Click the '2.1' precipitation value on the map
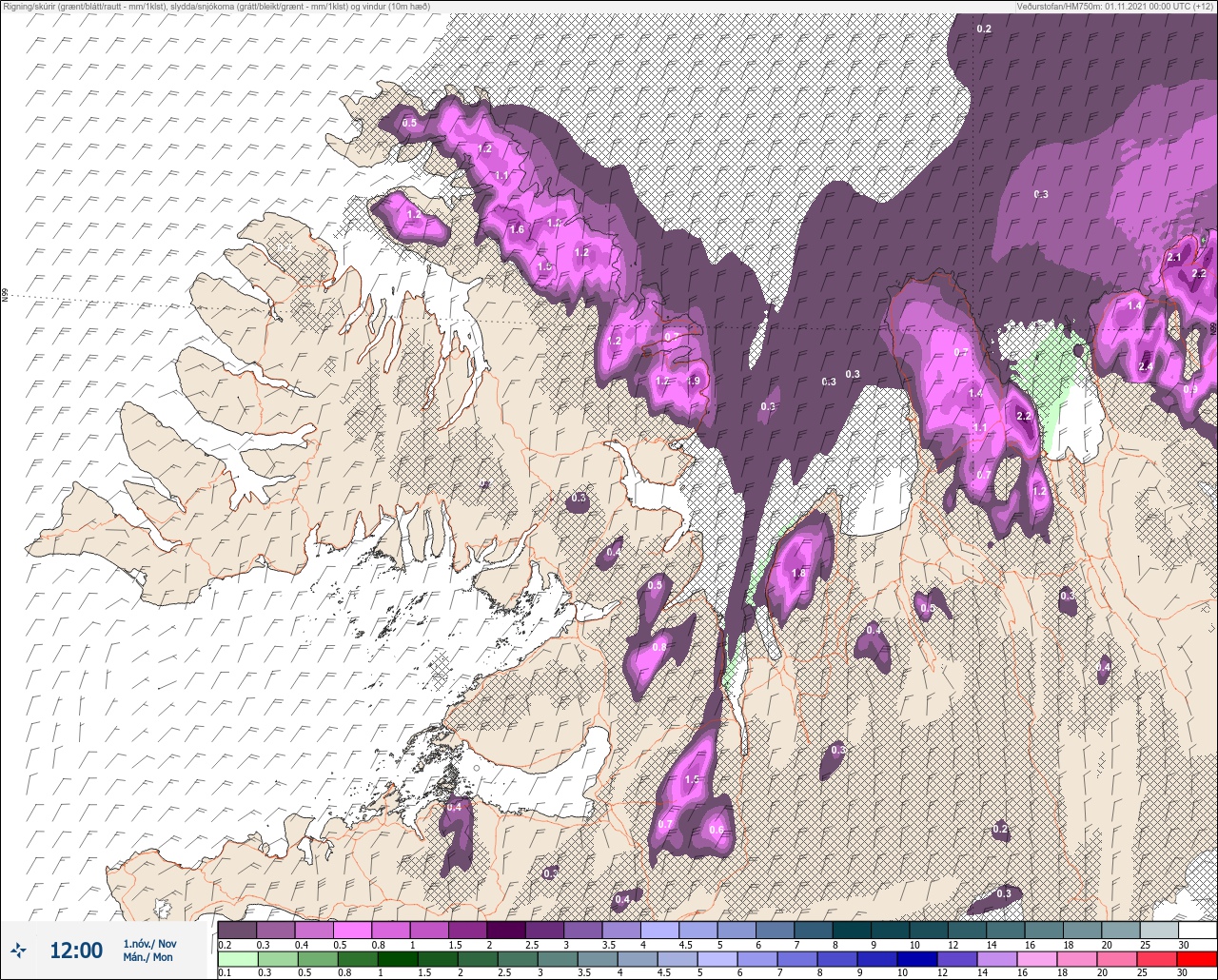The height and width of the screenshot is (980, 1218). pyautogui.click(x=1173, y=258)
